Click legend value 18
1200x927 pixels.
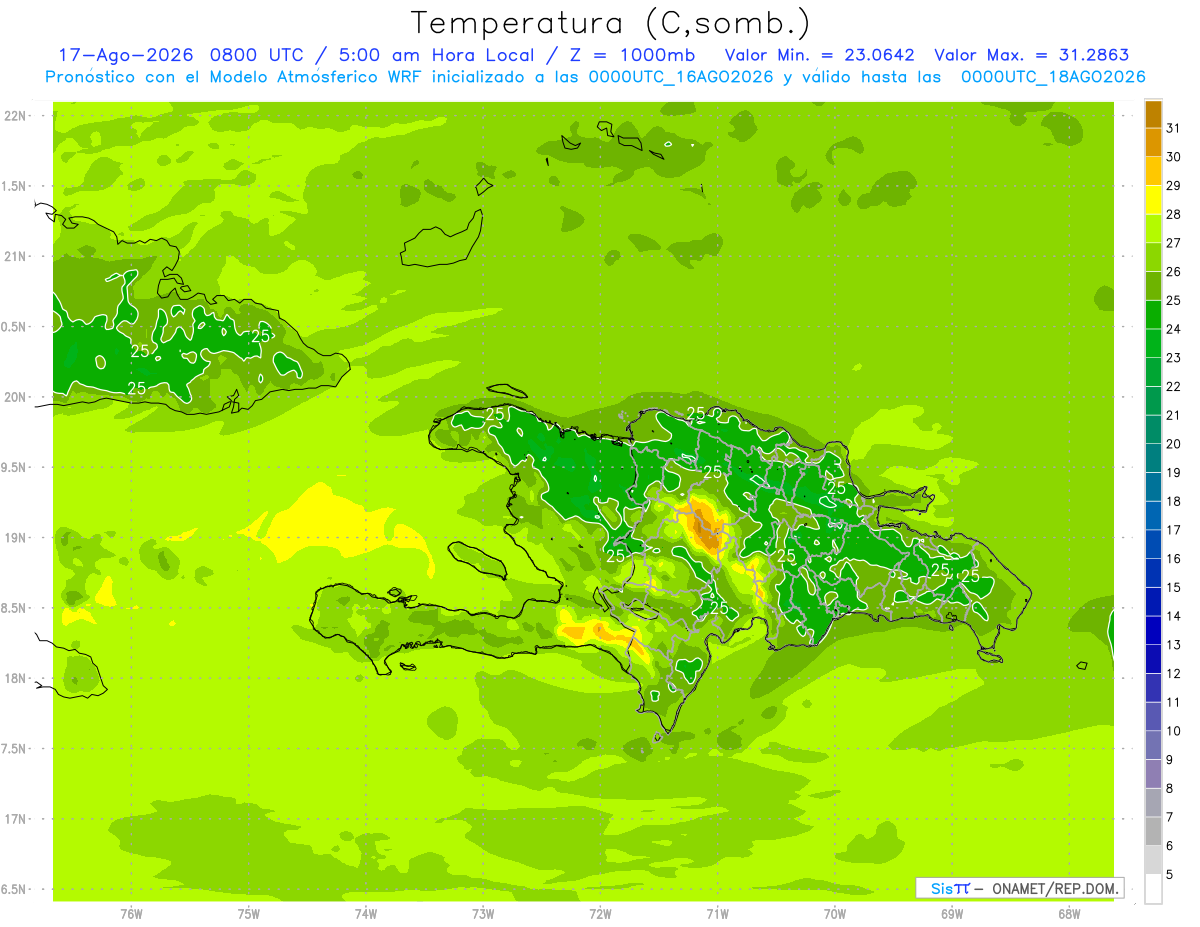click(x=1174, y=502)
